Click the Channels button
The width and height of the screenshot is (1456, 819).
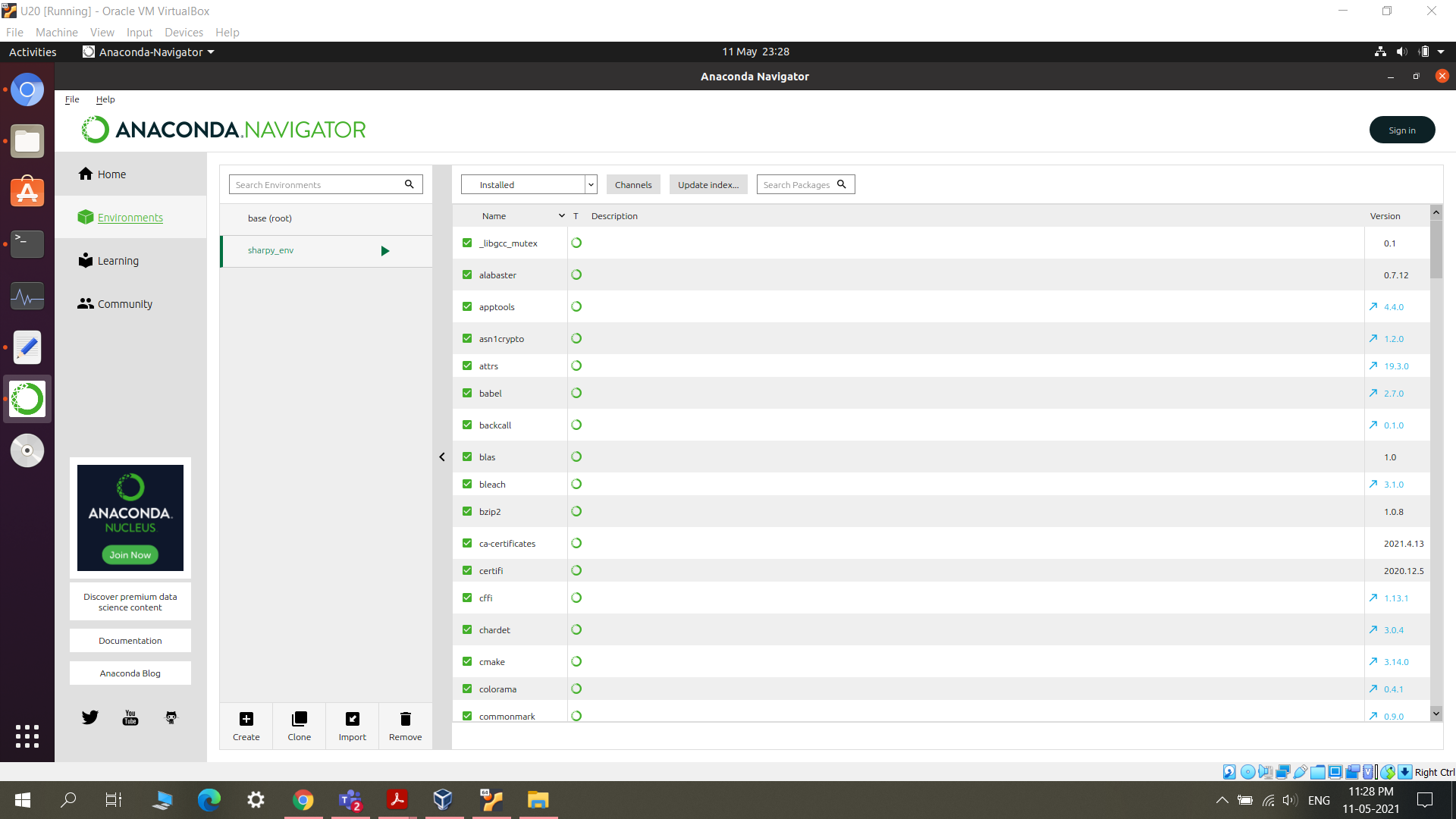[633, 184]
